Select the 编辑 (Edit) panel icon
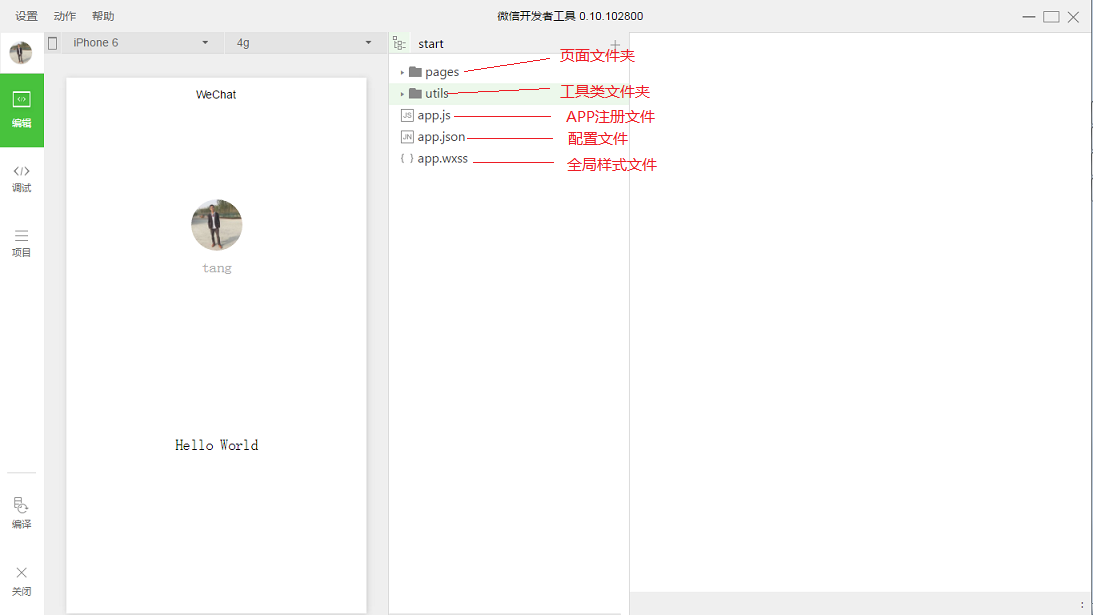1093x615 pixels. click(21, 110)
